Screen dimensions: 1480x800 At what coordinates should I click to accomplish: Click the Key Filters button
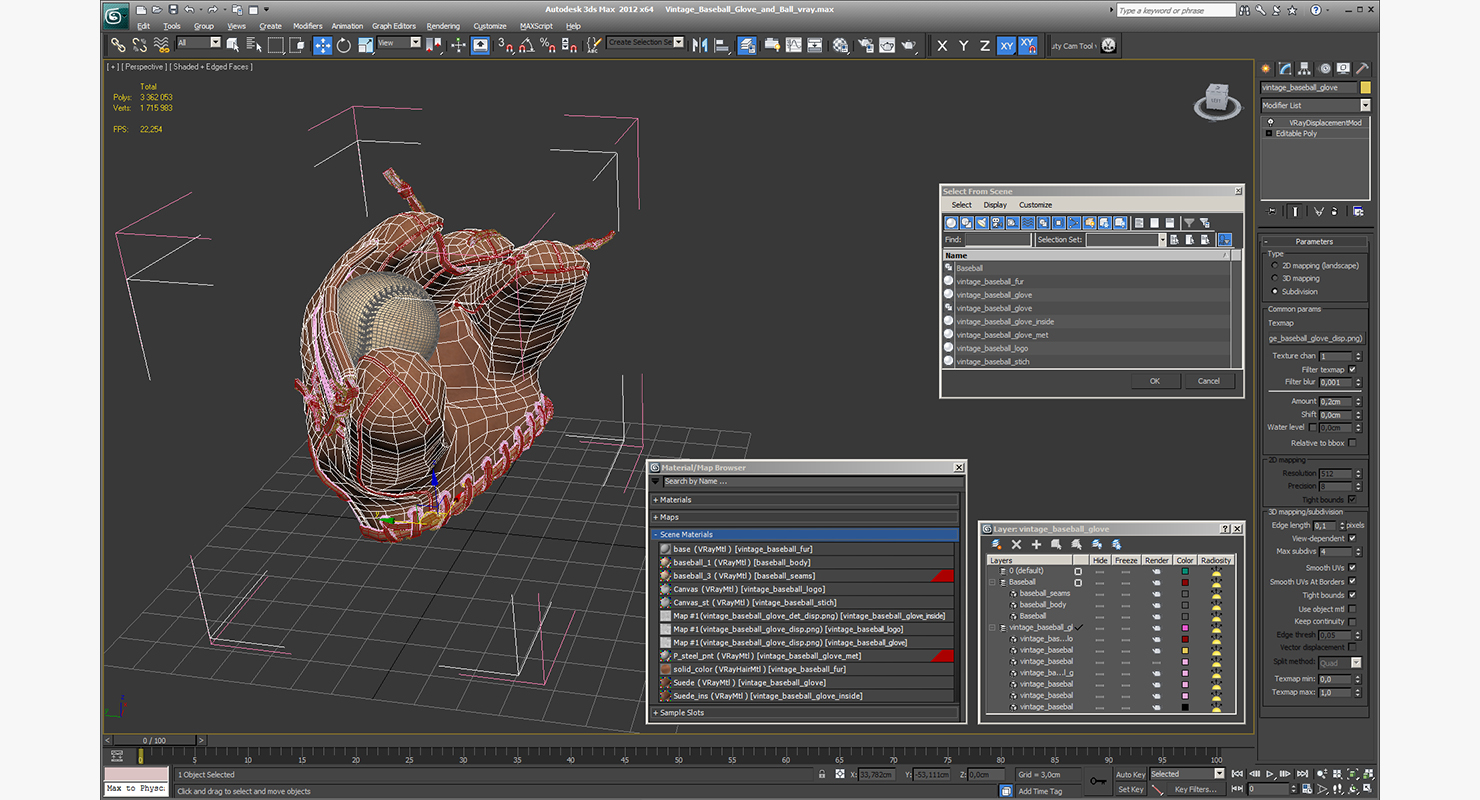1196,789
